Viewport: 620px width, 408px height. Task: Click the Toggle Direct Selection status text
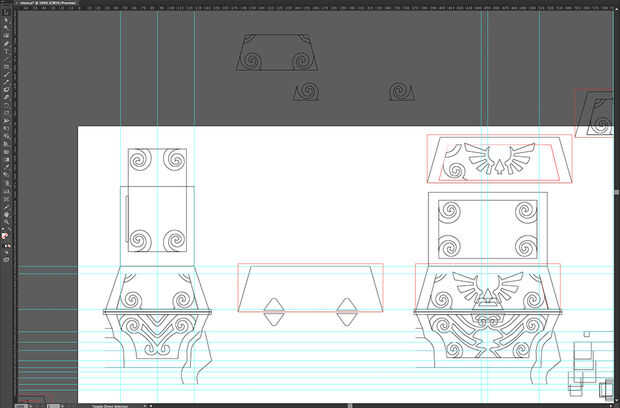click(110, 406)
